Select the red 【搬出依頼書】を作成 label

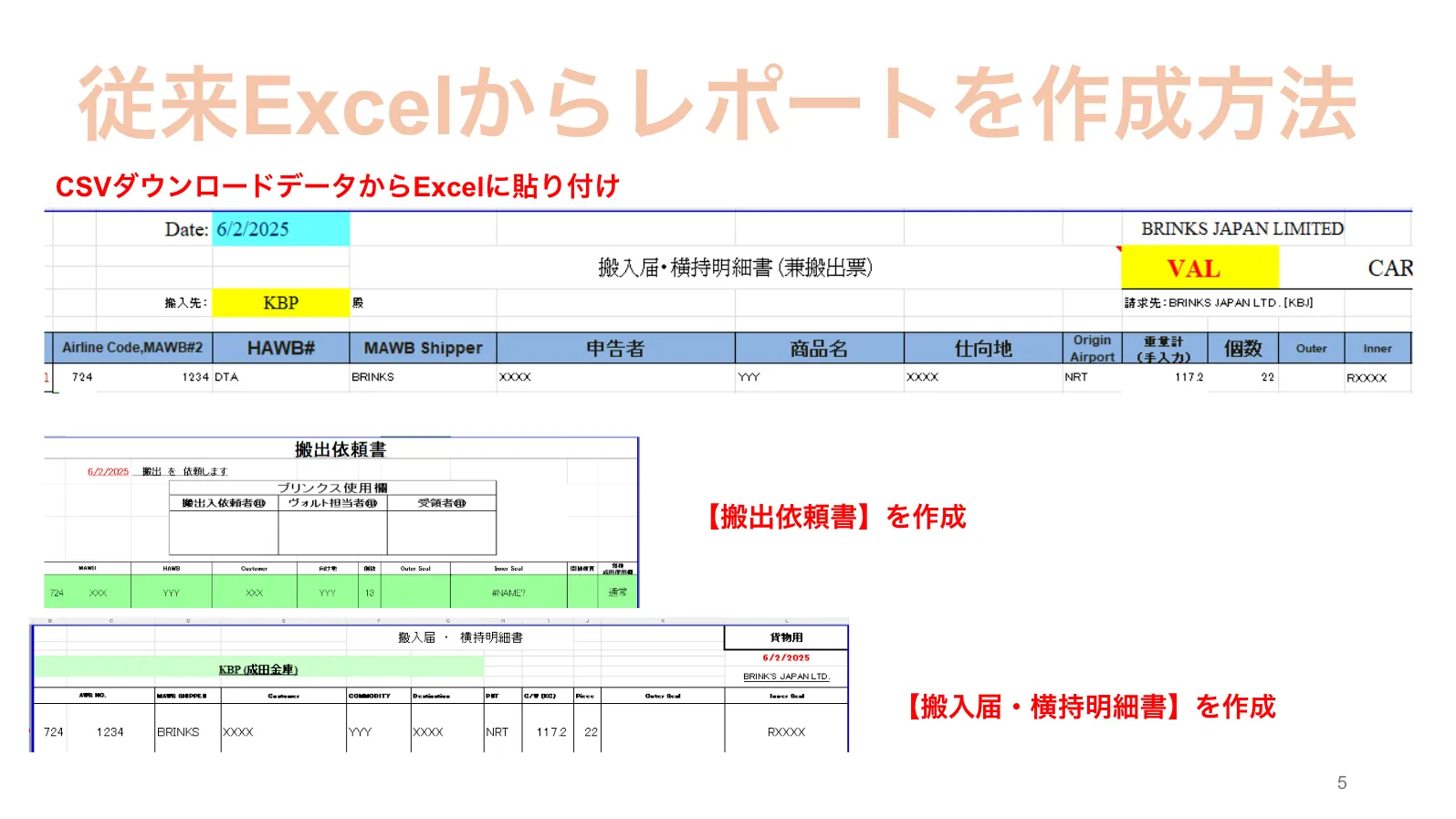tap(834, 517)
